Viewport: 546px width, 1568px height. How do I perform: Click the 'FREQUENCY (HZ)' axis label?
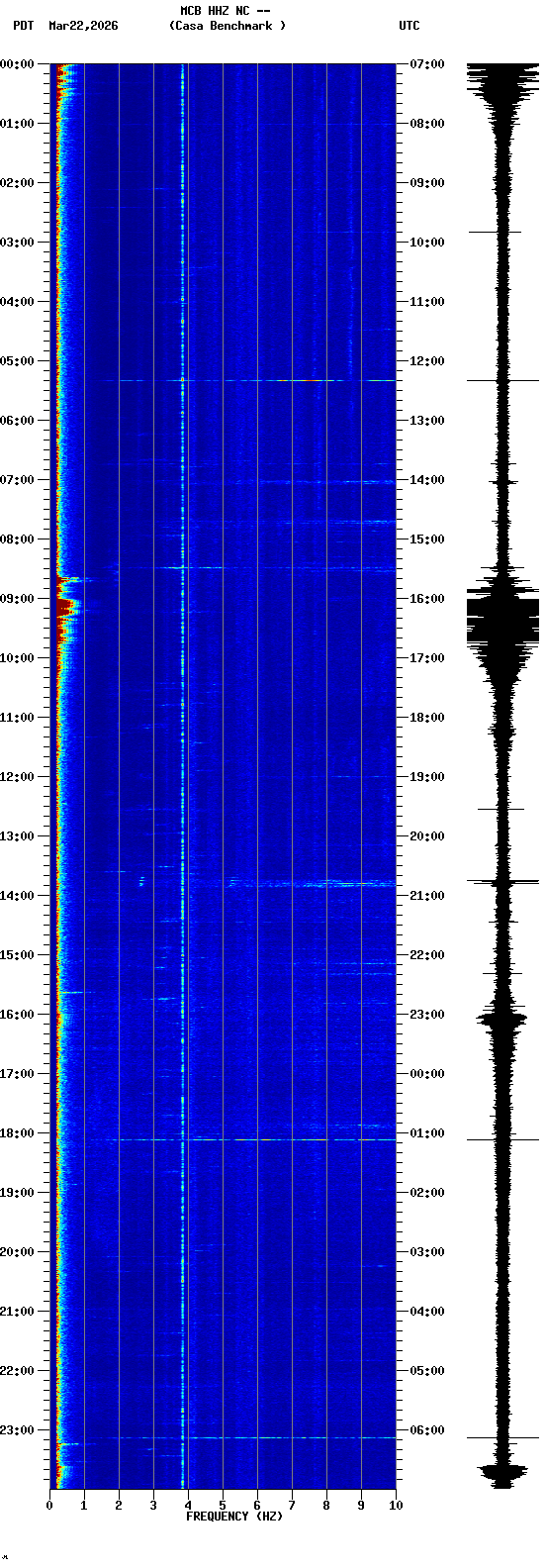click(x=234, y=1516)
